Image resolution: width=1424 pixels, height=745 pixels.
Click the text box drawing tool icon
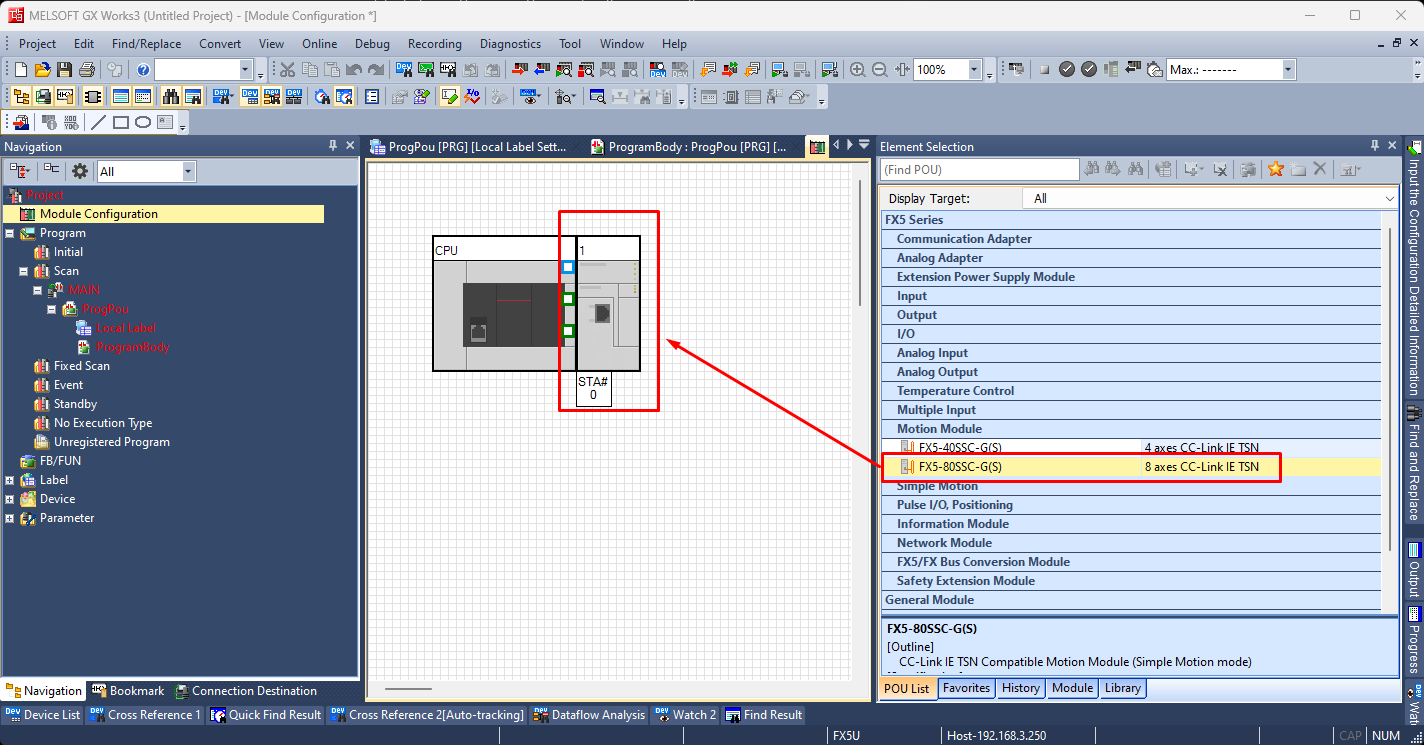pos(165,123)
